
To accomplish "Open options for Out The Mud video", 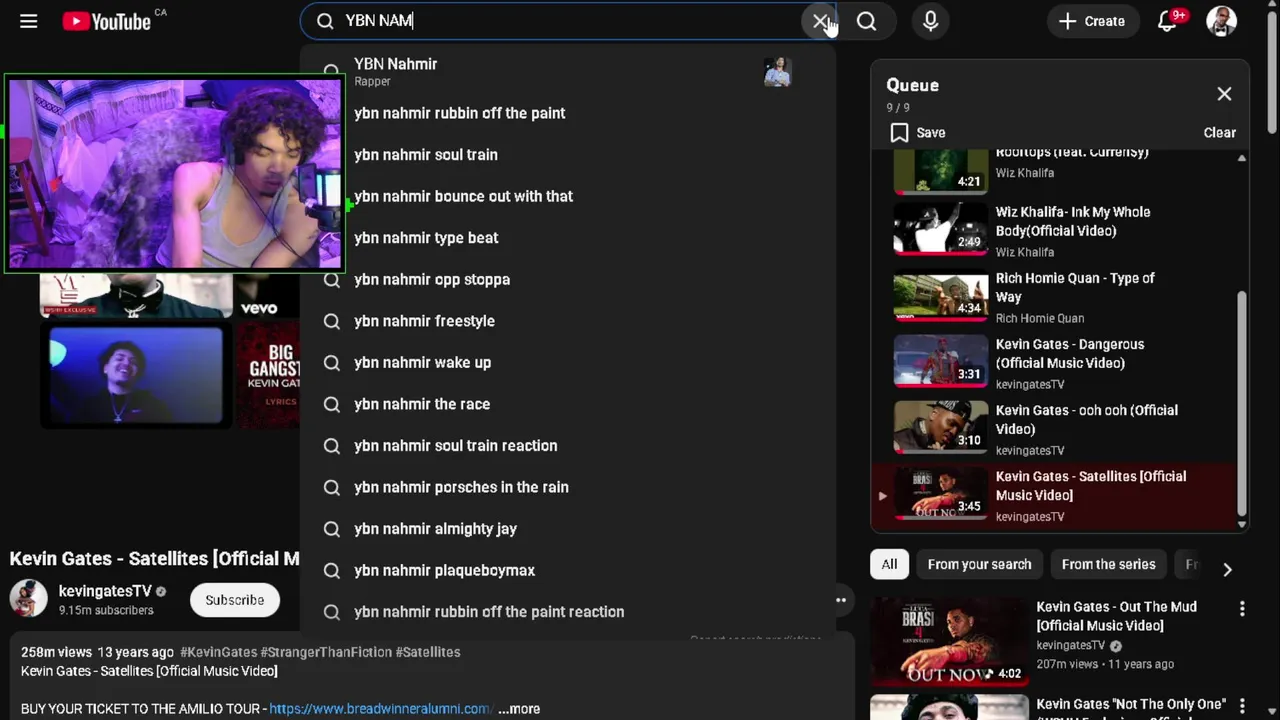I will point(1242,608).
